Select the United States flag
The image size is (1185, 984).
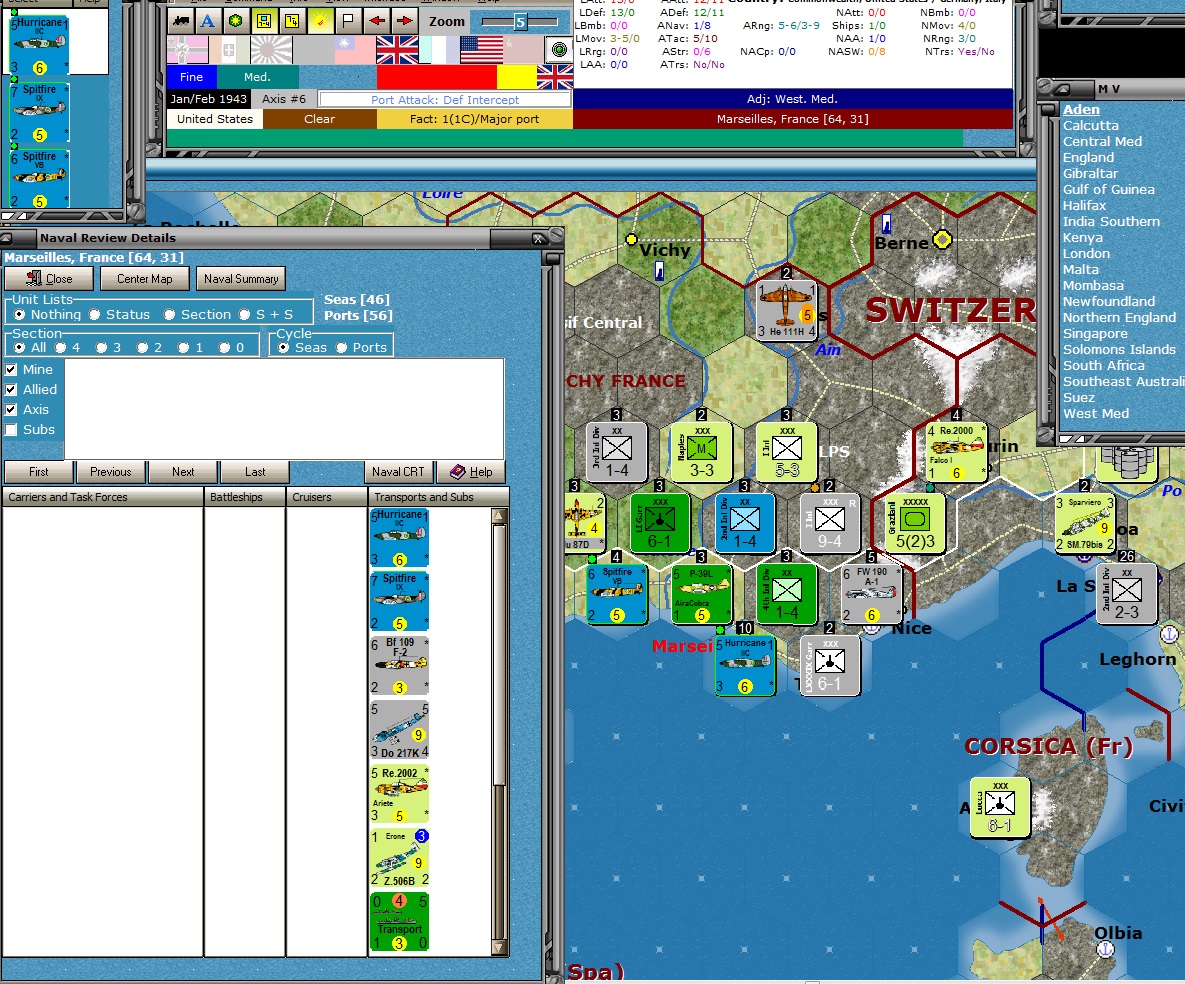click(481, 50)
